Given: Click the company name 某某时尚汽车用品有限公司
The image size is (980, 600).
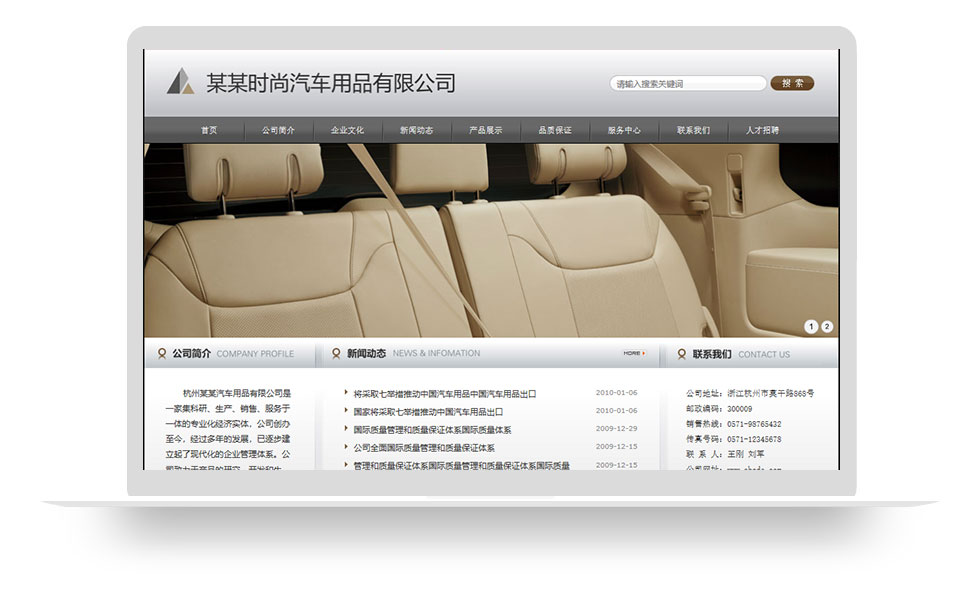Looking at the screenshot, I should [331, 83].
